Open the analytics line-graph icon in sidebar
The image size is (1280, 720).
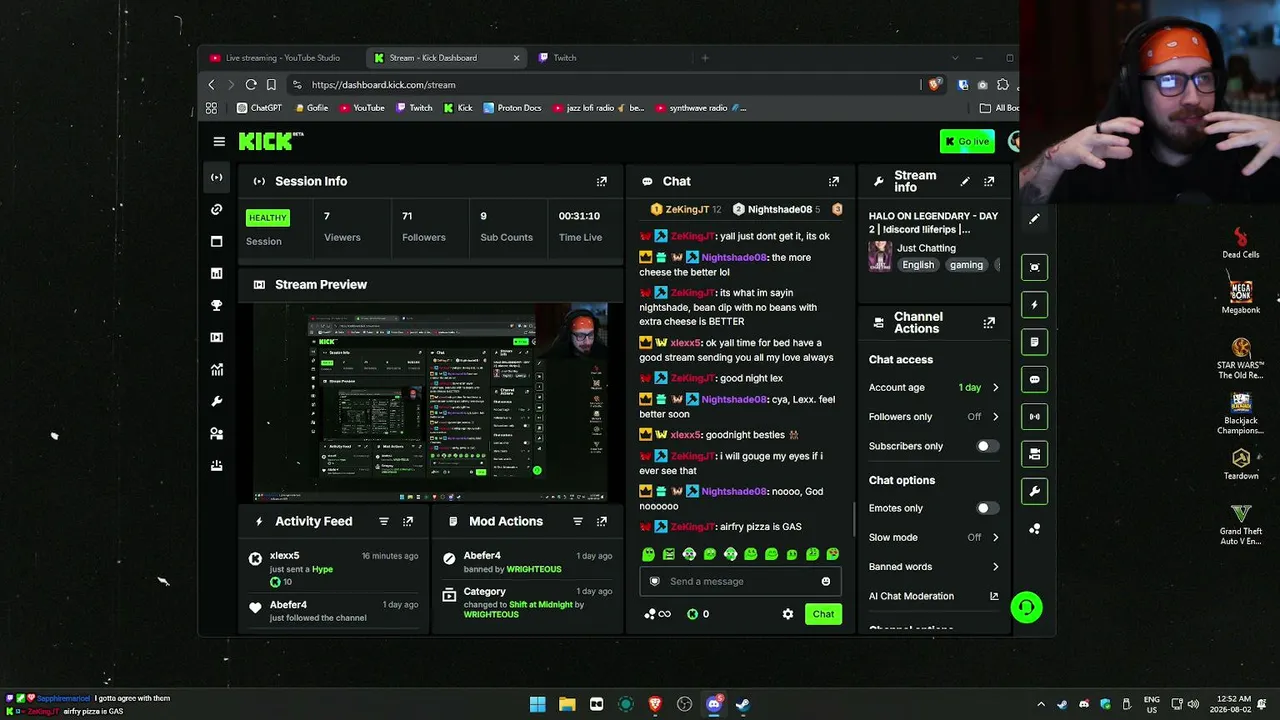[216, 369]
